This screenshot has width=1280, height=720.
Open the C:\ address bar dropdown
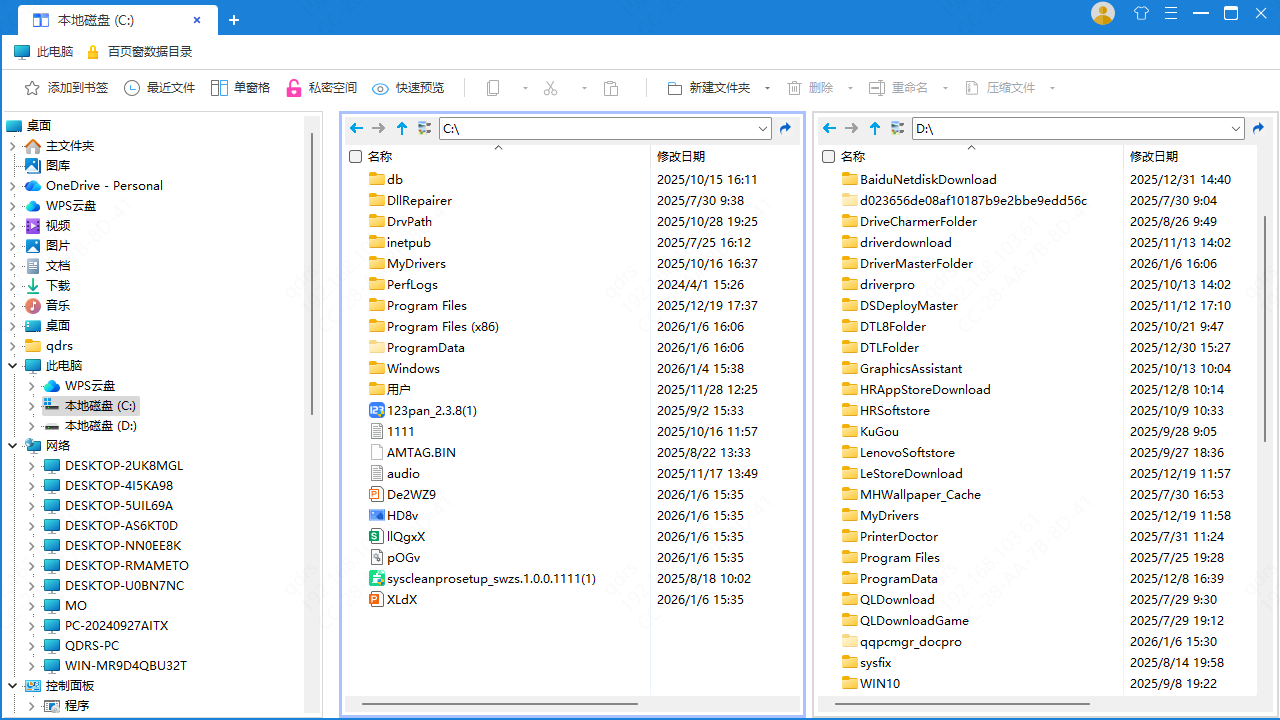click(x=762, y=128)
